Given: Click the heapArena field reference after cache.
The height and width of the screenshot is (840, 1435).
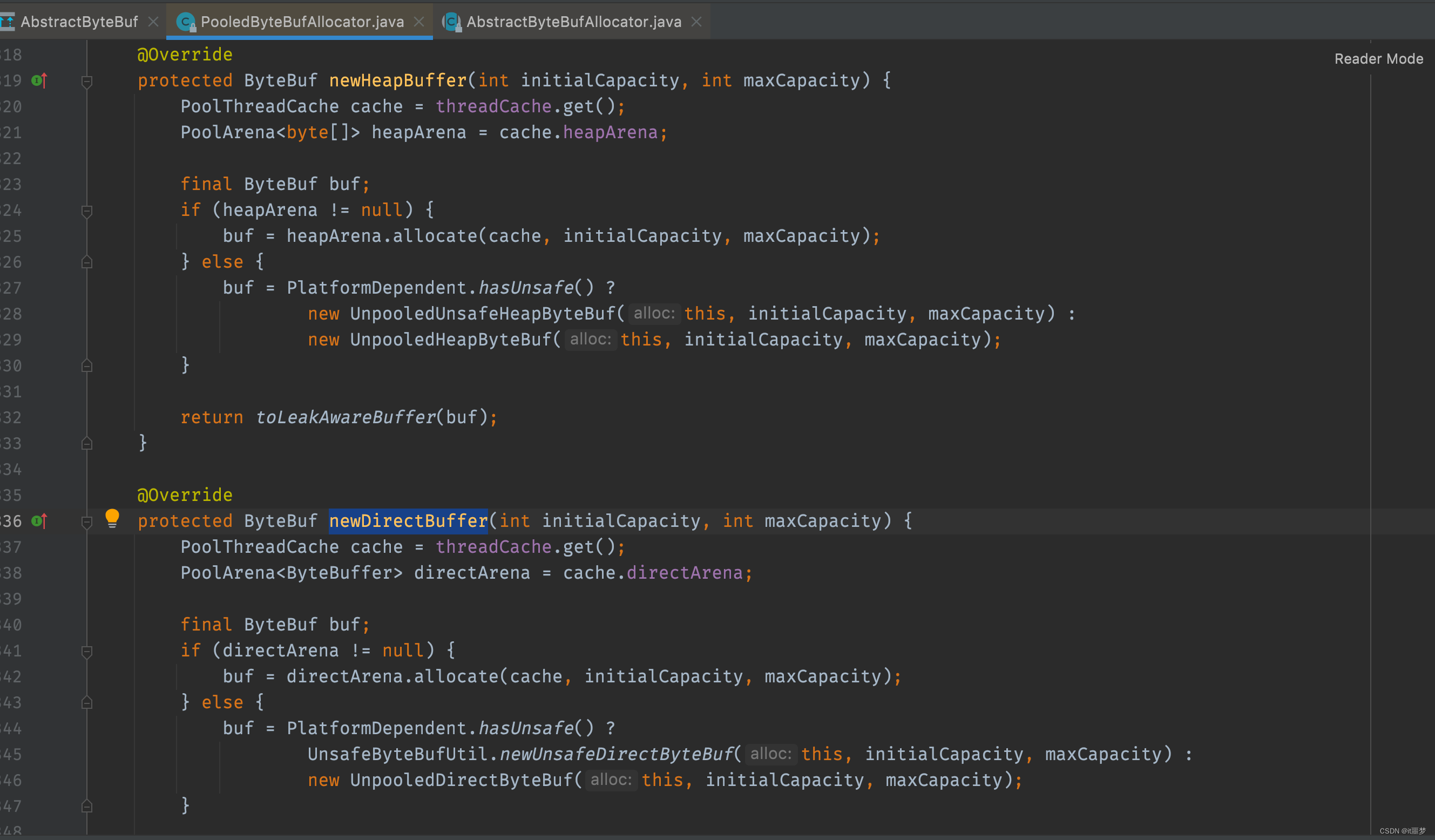Looking at the screenshot, I should click(x=610, y=133).
